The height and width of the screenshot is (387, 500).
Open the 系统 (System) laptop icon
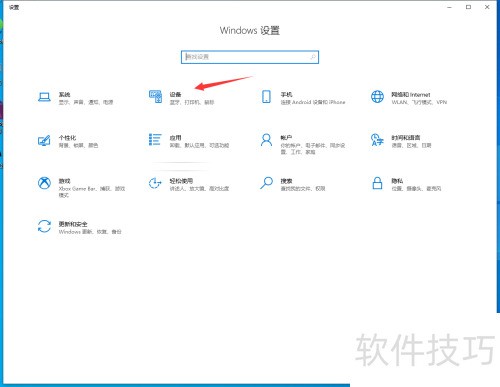[44, 97]
